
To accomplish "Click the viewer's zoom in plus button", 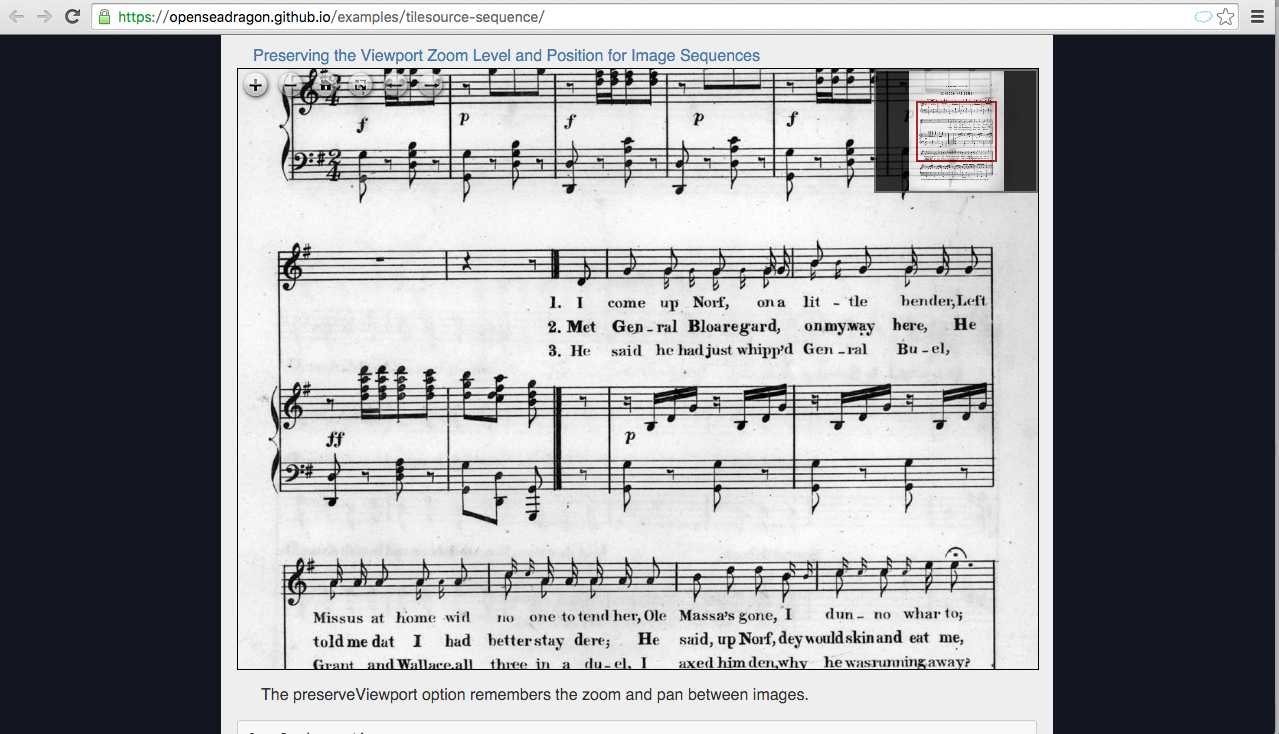I will pos(256,86).
